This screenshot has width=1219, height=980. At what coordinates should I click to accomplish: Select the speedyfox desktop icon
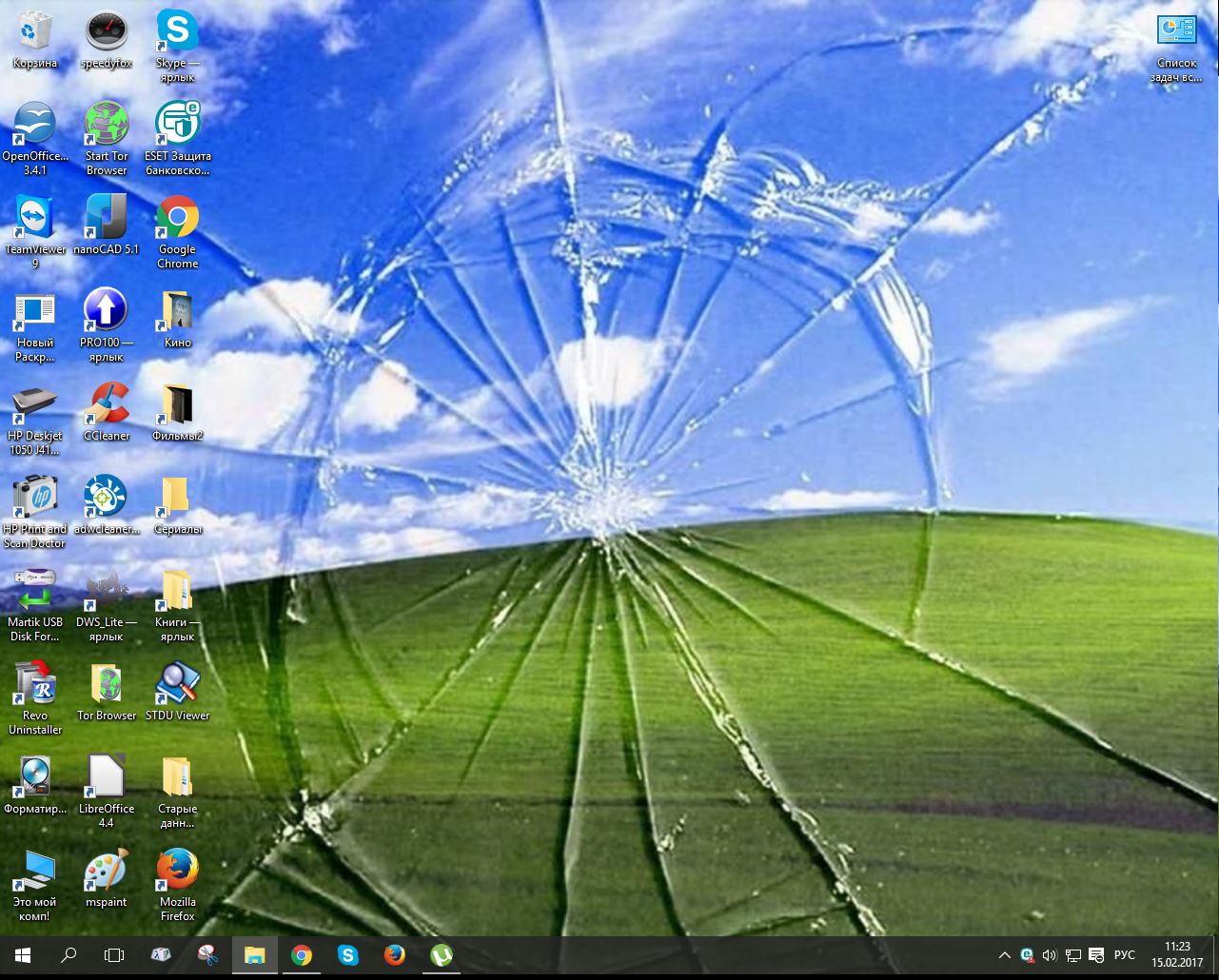106,40
